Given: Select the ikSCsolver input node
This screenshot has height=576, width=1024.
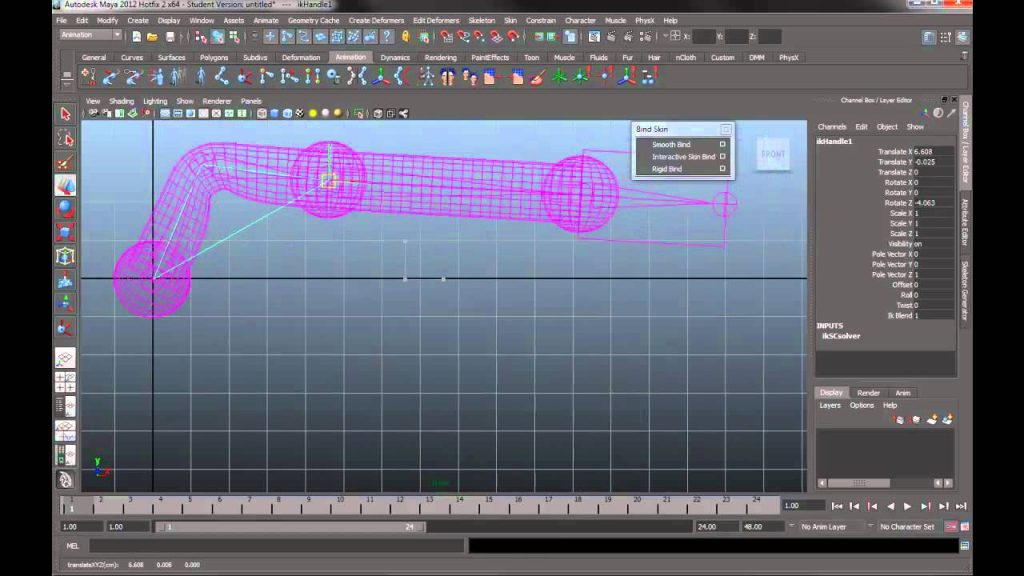Looking at the screenshot, I should click(840, 336).
